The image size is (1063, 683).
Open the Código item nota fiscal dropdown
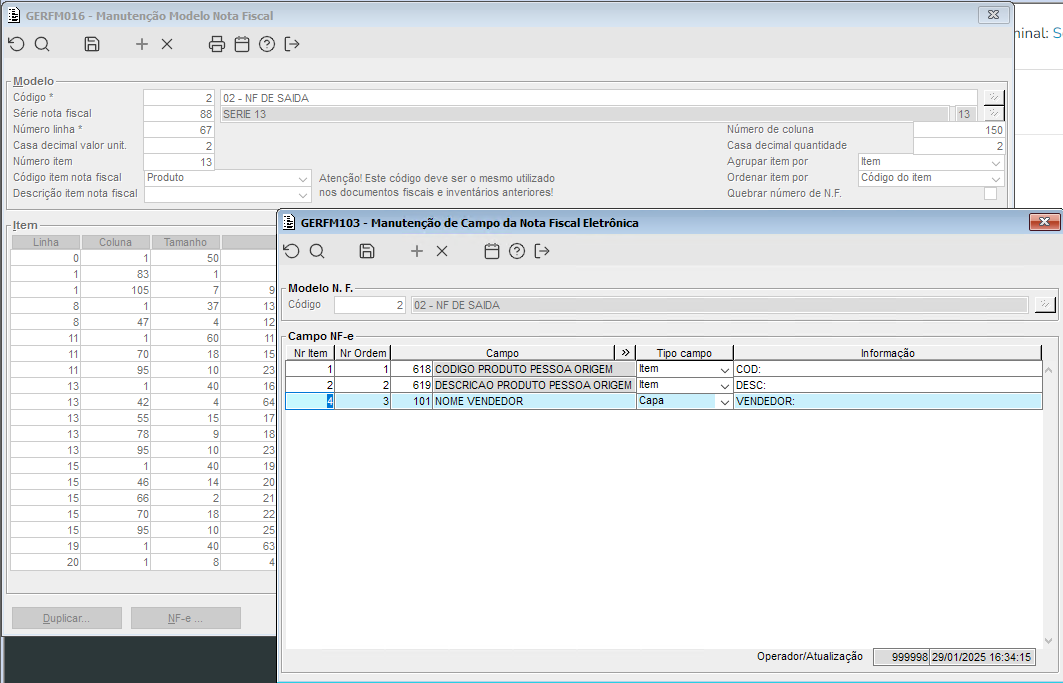[x=303, y=178]
